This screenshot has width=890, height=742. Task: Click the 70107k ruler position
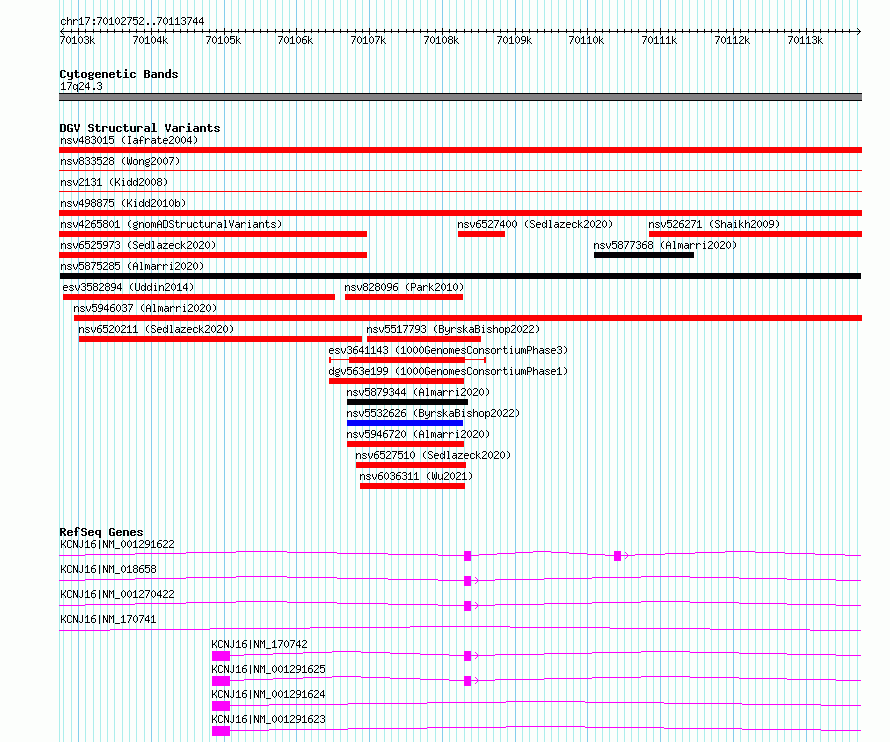[x=368, y=40]
